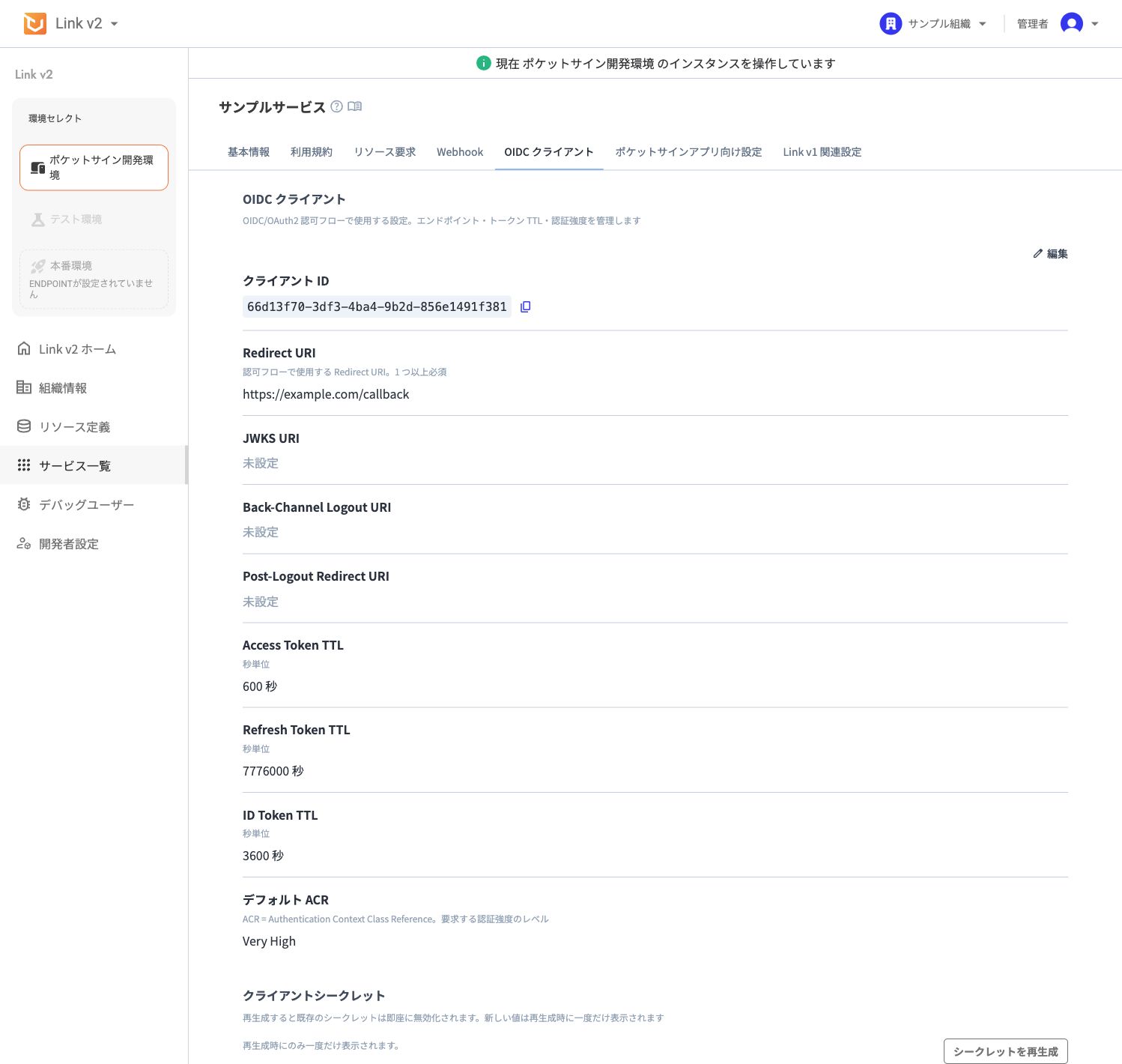The image size is (1122, 1064).
Task: Click the green info icon in banner
Action: tap(484, 64)
